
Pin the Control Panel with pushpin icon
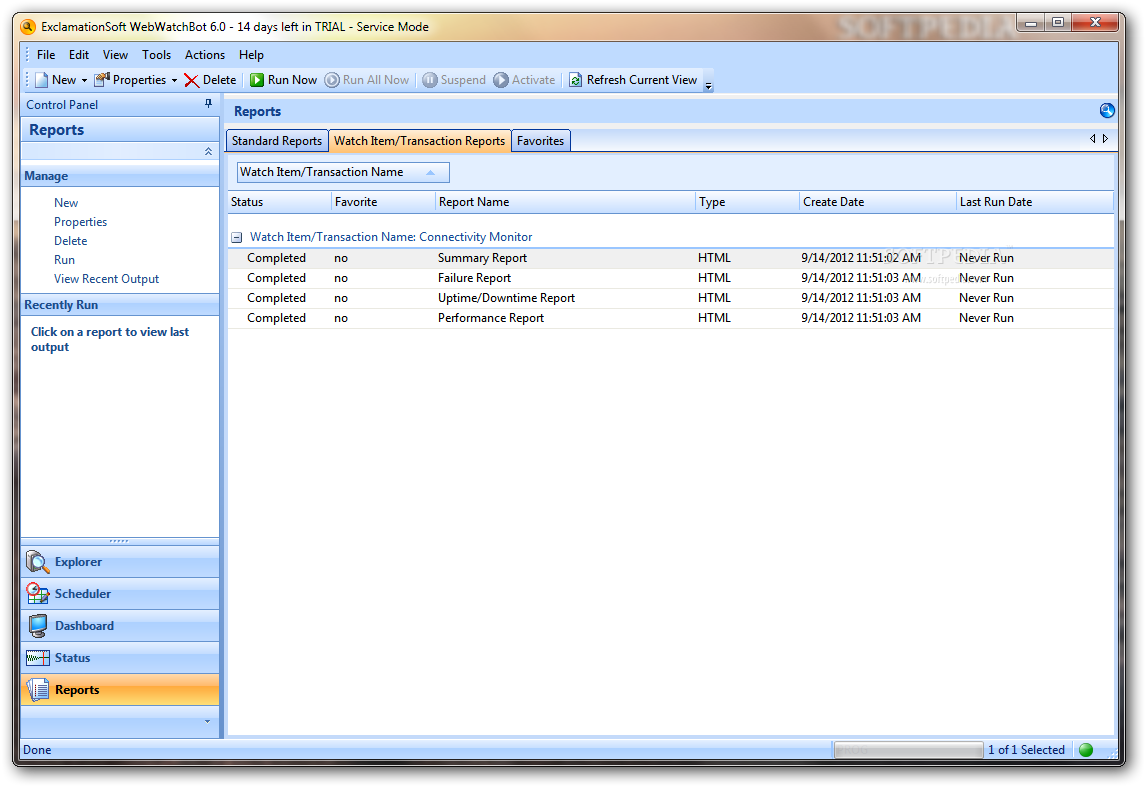click(208, 104)
